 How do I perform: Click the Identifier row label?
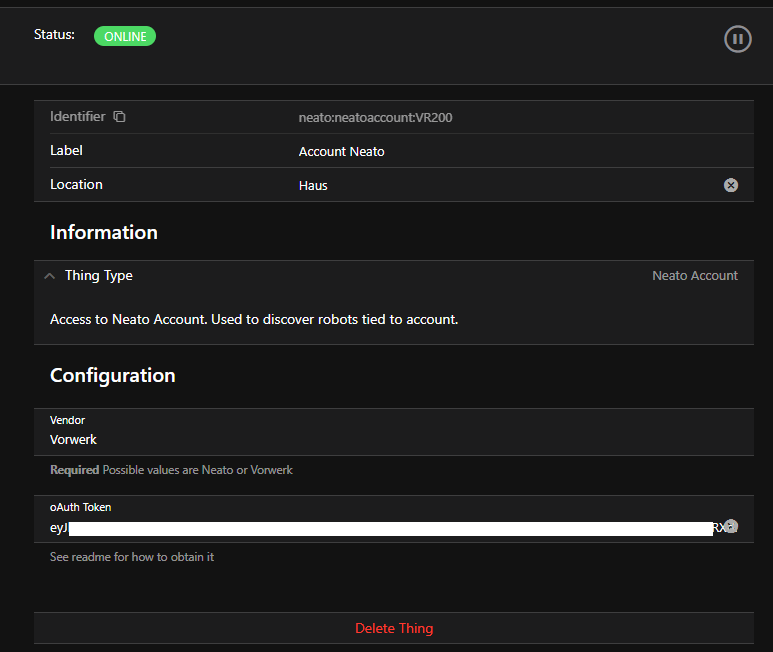77,117
